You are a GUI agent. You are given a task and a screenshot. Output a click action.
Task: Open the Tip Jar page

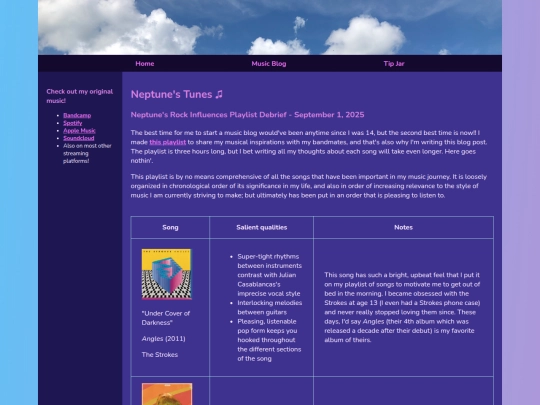click(394, 64)
